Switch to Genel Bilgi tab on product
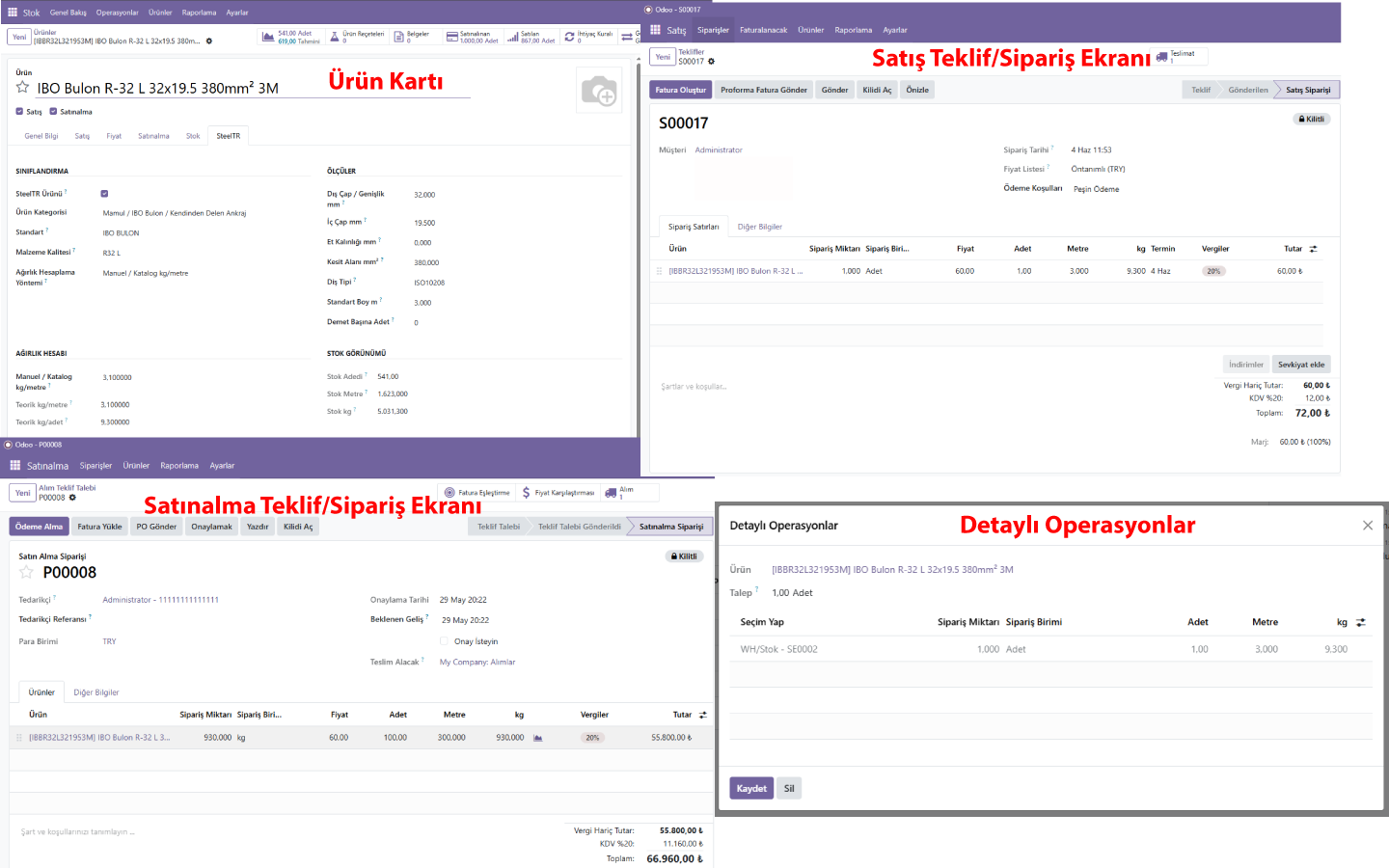This screenshot has width=1389, height=868. pyautogui.click(x=41, y=136)
